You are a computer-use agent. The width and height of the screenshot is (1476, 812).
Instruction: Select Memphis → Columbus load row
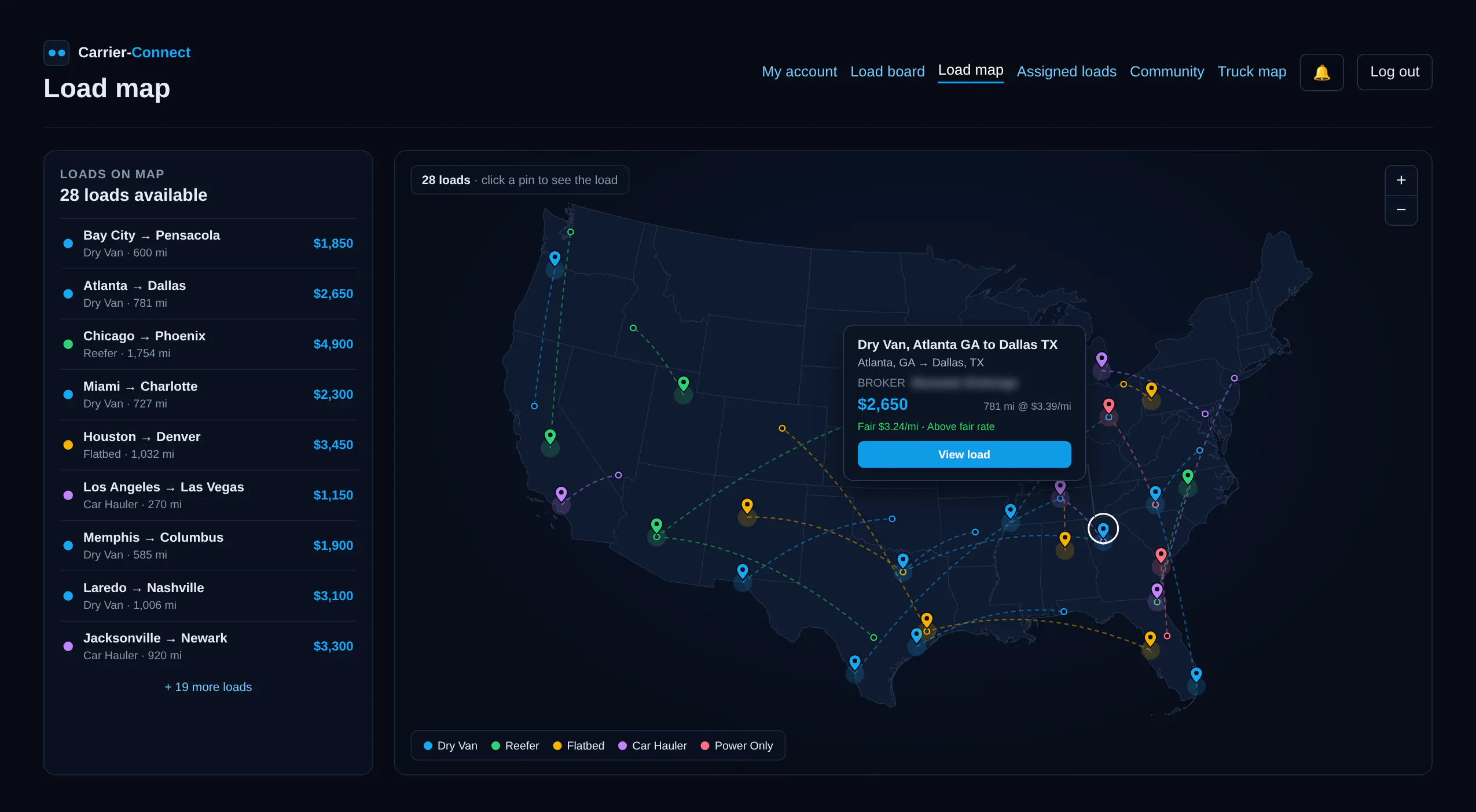click(x=208, y=546)
